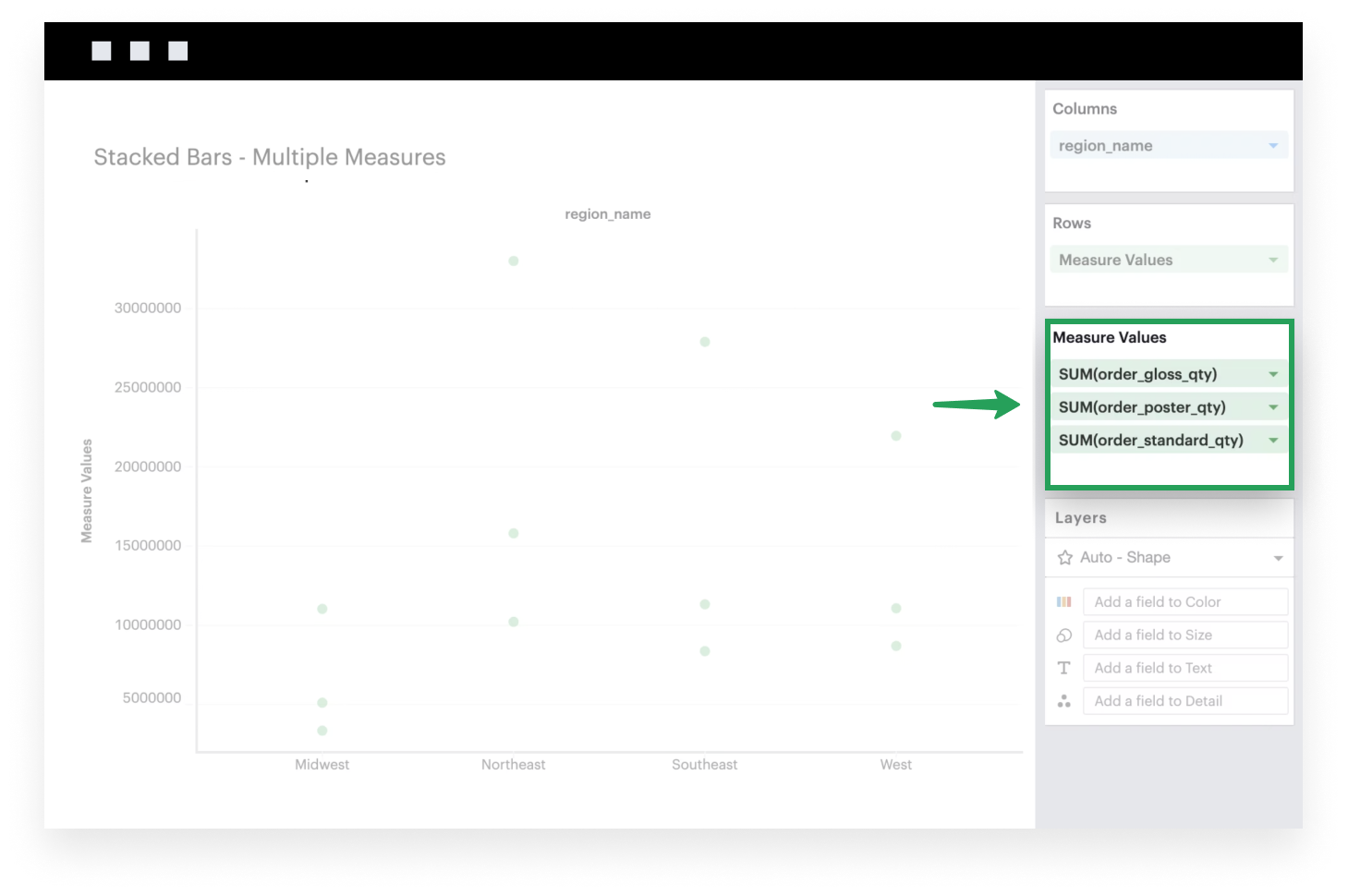Expand the SUM(order_gloss_qty) dropdown
Screen dimensions: 1348x896
coord(1273,373)
